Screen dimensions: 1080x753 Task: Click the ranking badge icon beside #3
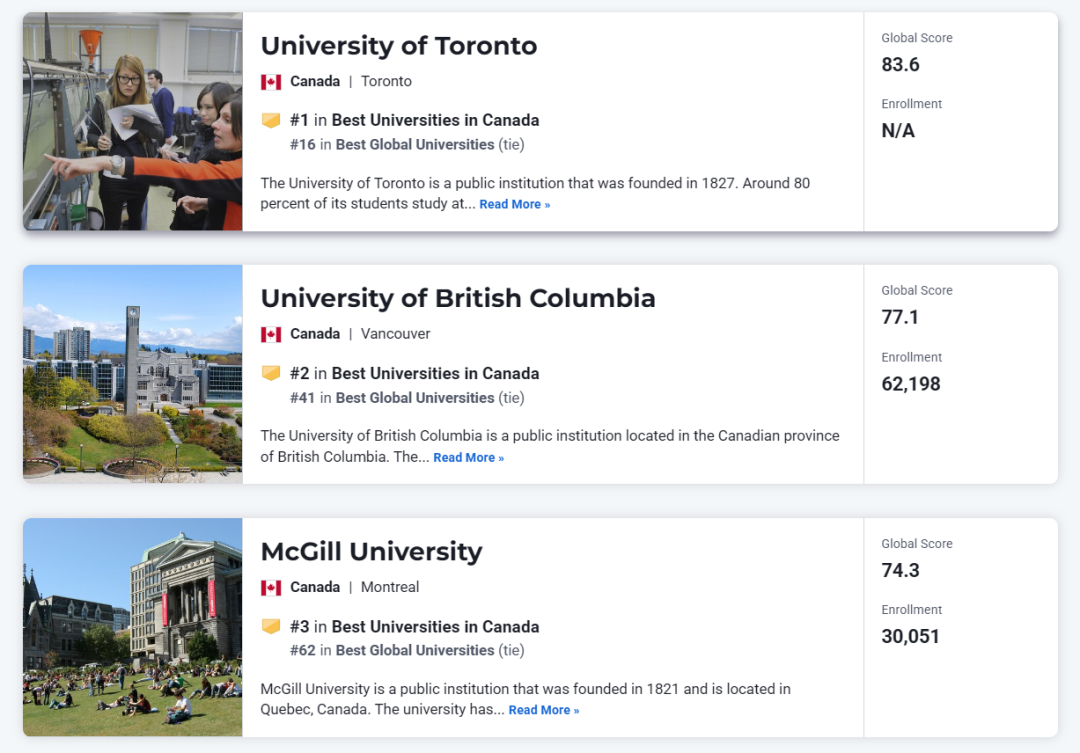[271, 627]
